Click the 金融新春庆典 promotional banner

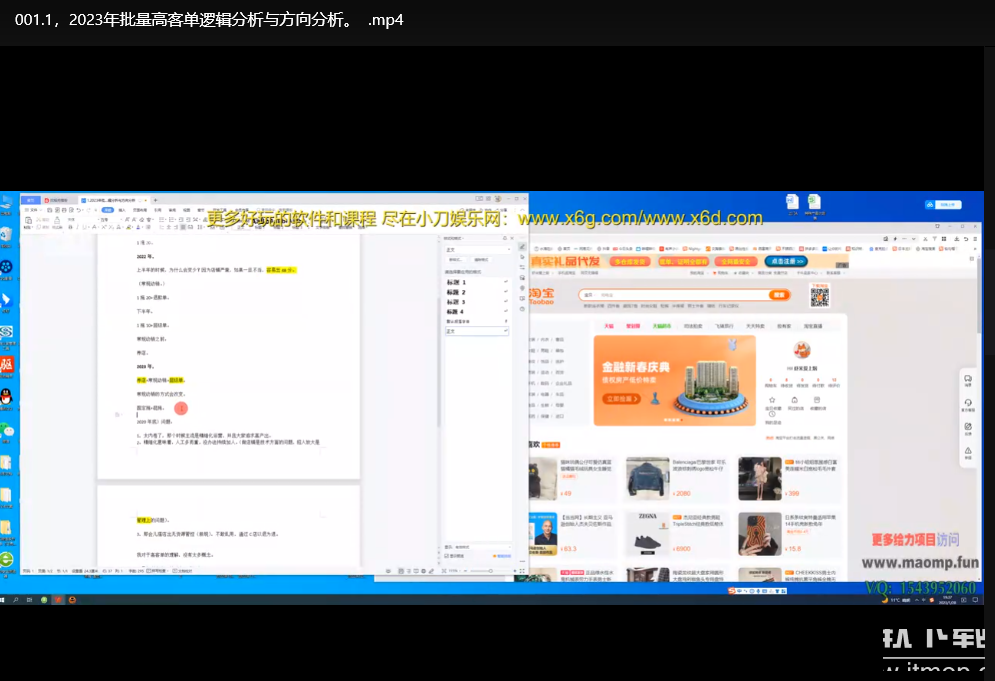675,380
